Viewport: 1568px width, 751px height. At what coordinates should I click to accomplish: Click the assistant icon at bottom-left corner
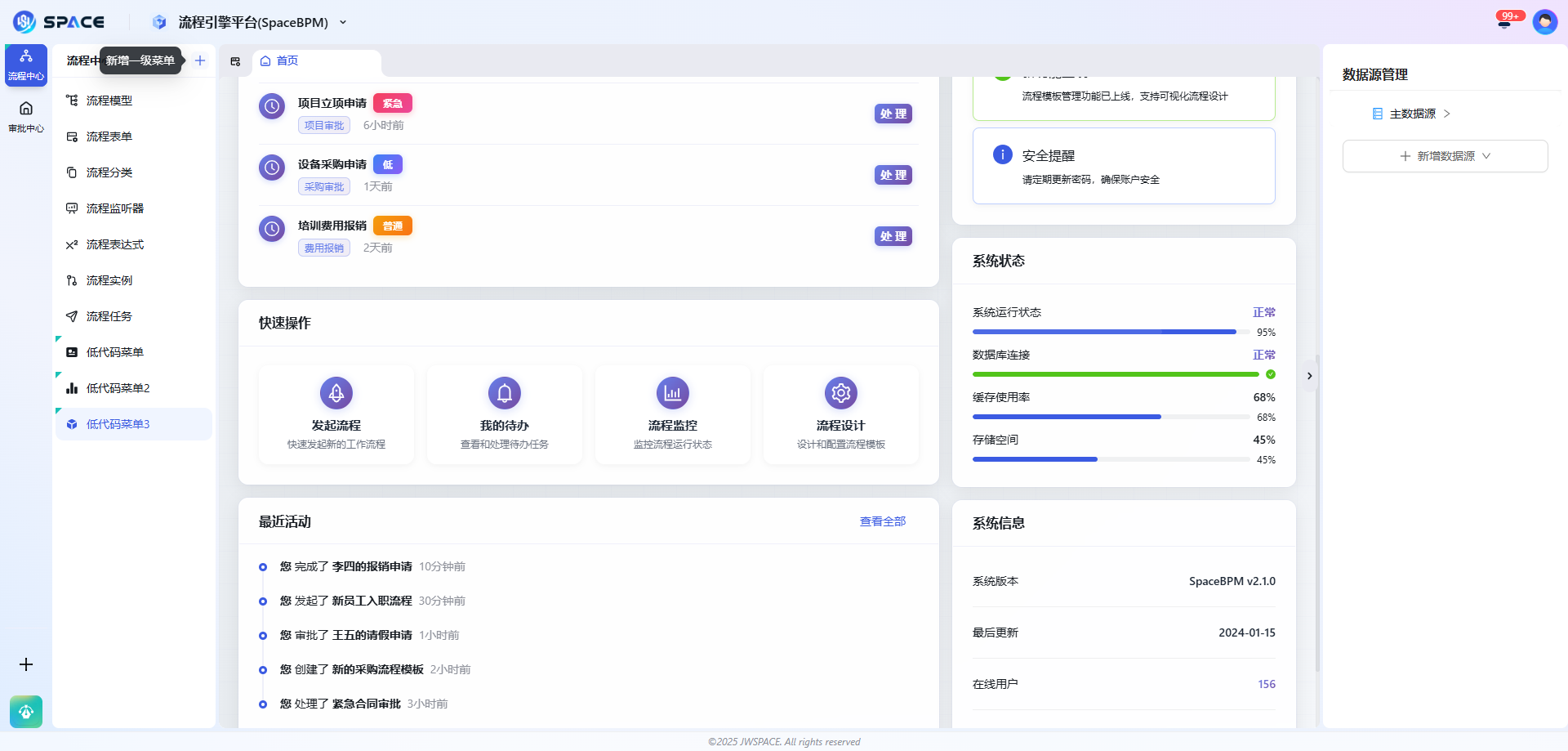pyautogui.click(x=26, y=712)
